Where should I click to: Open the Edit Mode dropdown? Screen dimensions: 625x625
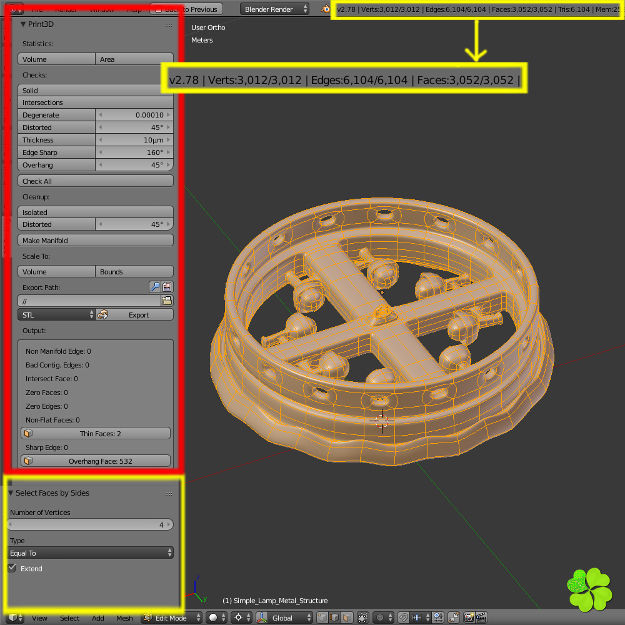click(x=172, y=618)
